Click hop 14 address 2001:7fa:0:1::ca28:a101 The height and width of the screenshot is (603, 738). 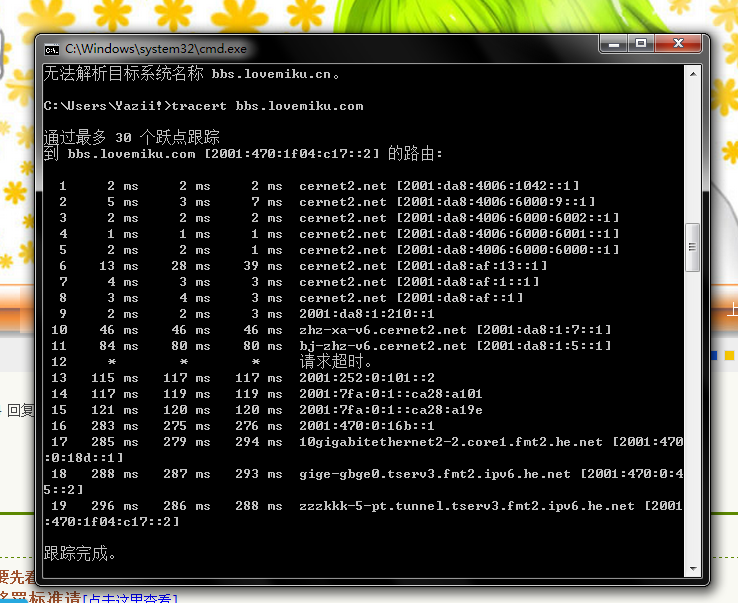click(x=391, y=394)
